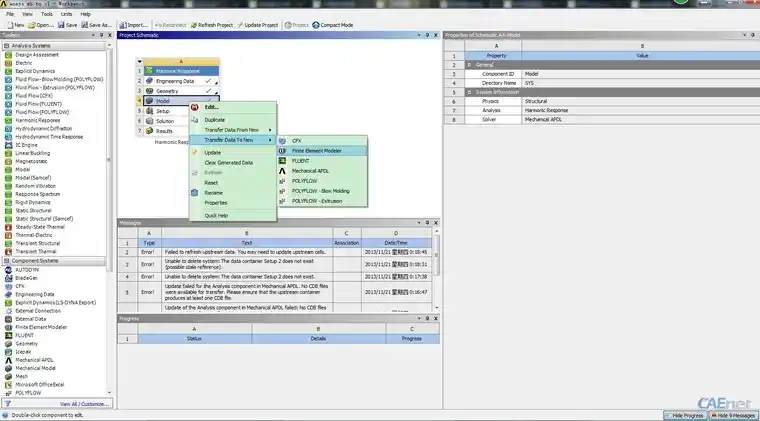Screen dimensions: 760x421
Task: Open Messages panel dropdown arrow
Action: click(419, 223)
